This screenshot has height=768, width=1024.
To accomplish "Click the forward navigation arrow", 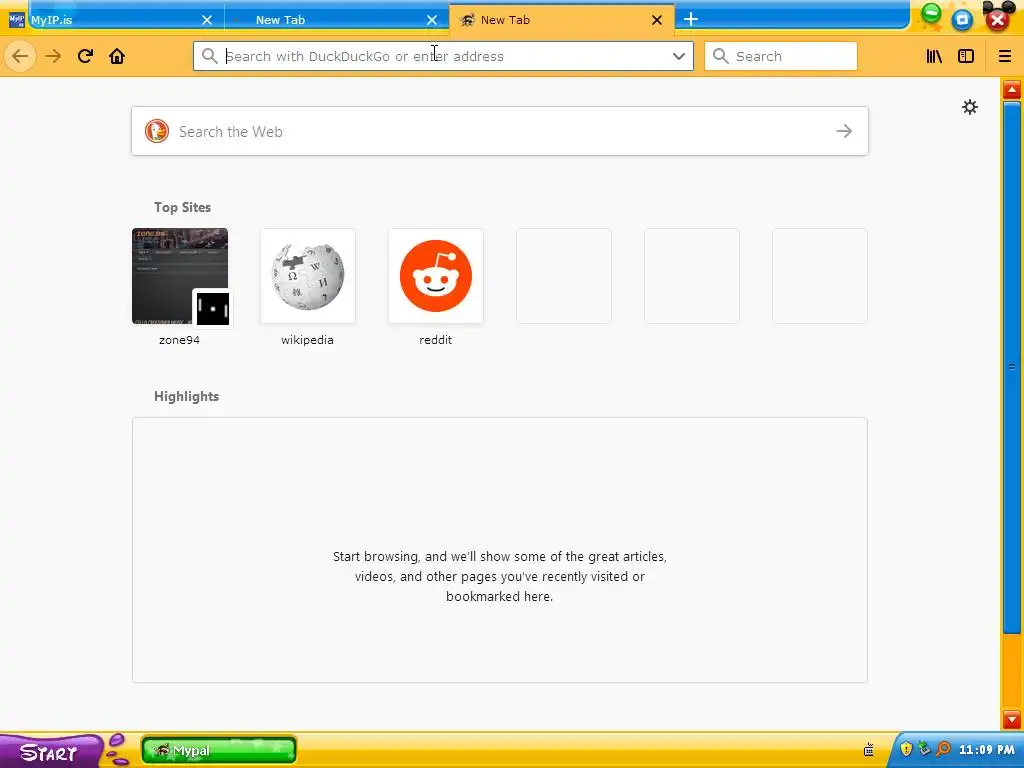I will (53, 56).
